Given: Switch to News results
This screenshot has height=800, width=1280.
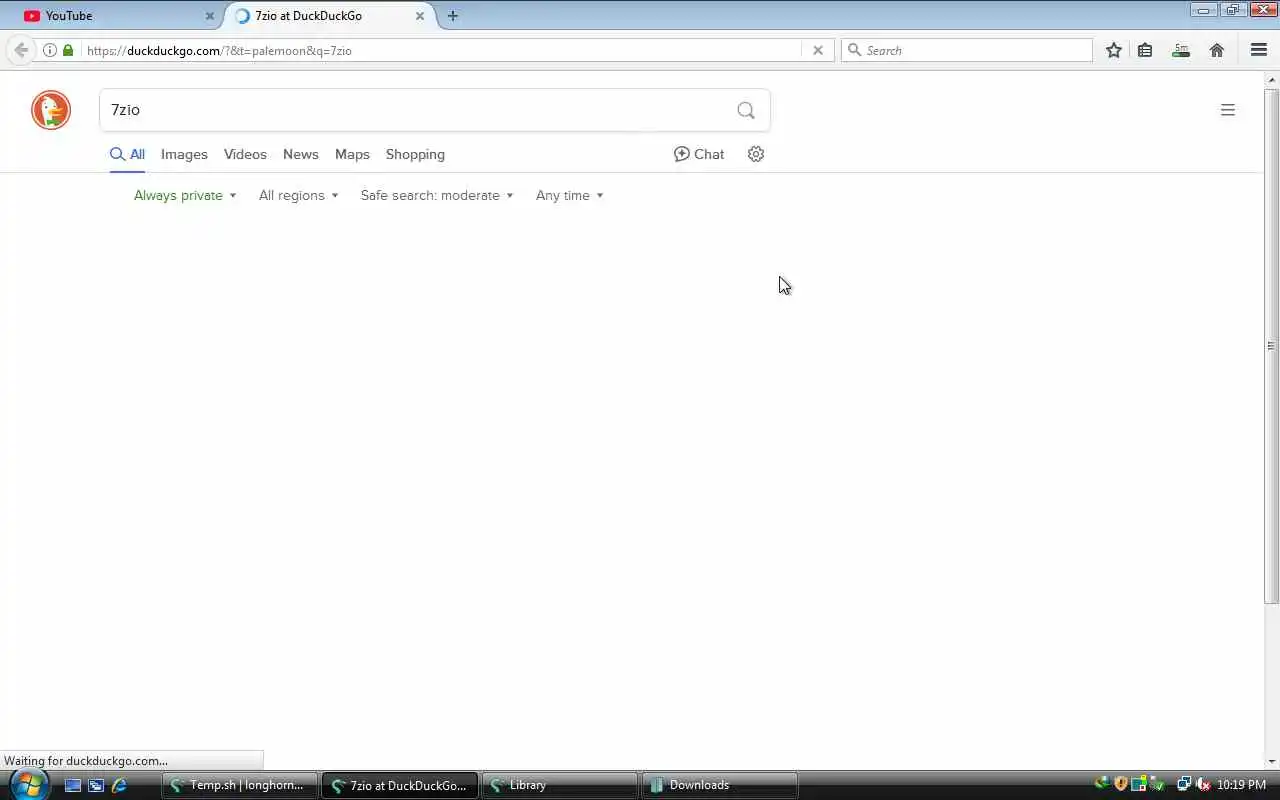Looking at the screenshot, I should pos(300,154).
